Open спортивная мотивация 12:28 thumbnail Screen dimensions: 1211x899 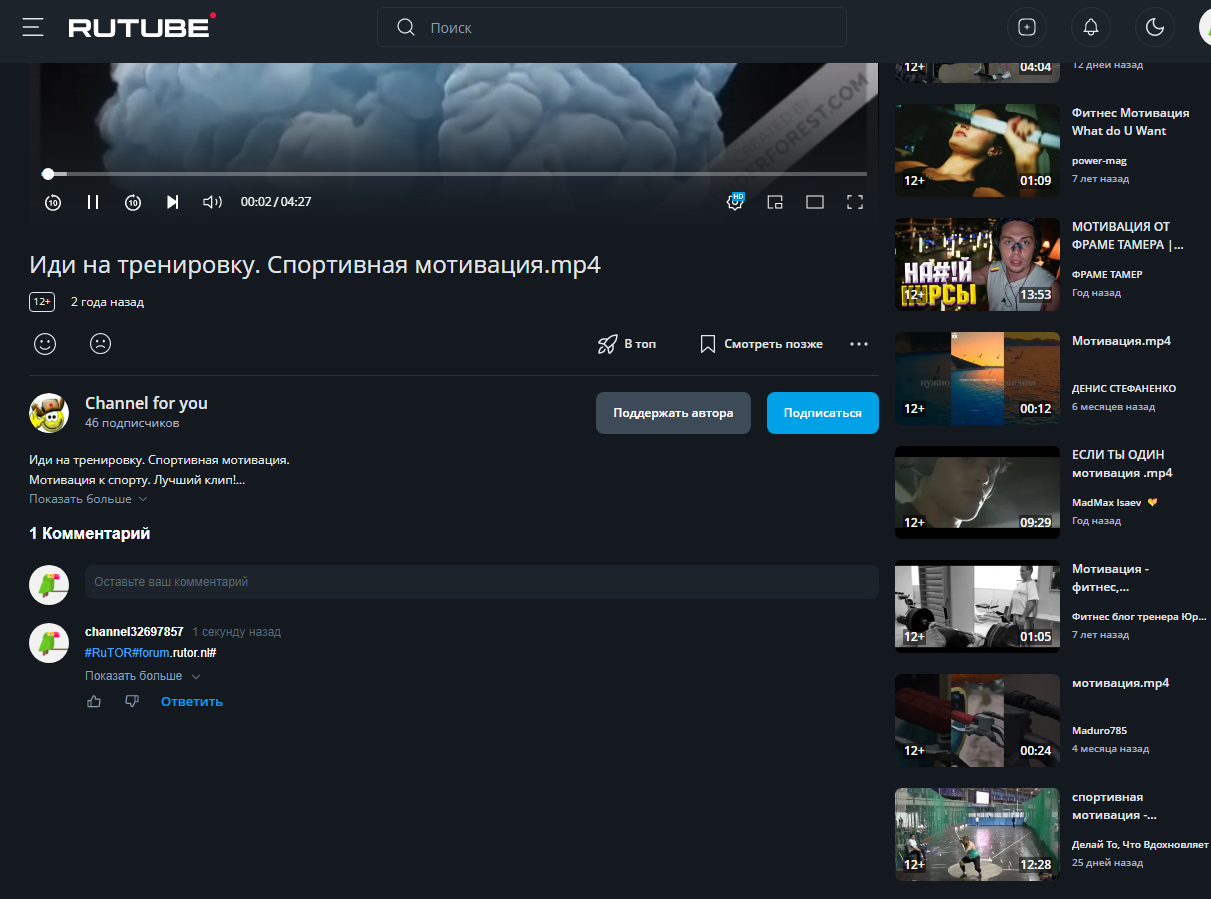(977, 834)
